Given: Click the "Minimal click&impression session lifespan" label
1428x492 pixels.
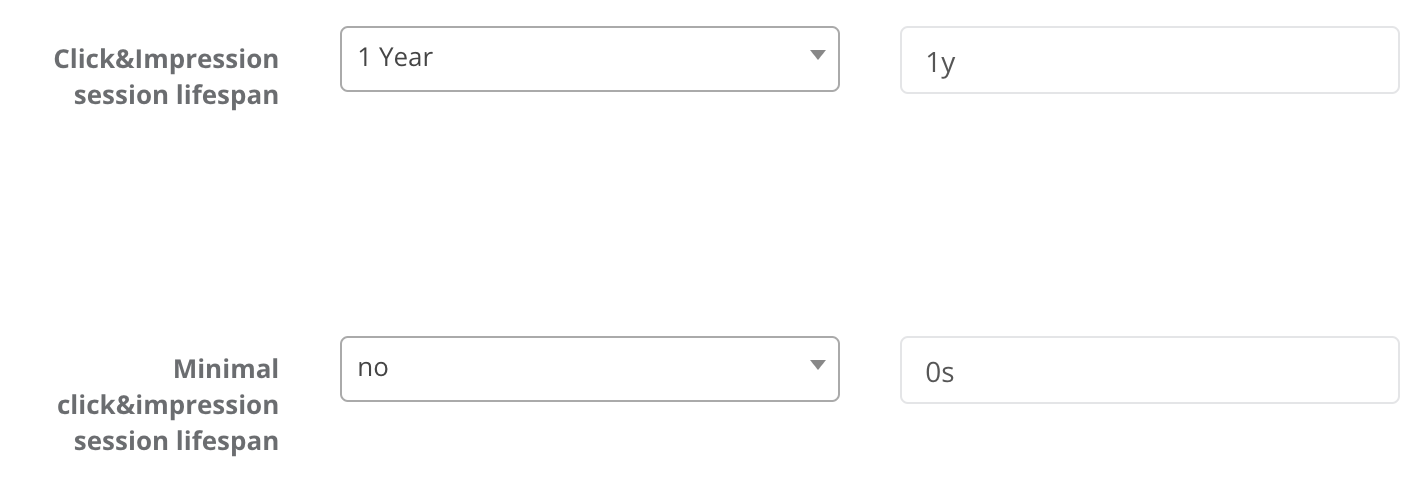Looking at the screenshot, I should 168,405.
